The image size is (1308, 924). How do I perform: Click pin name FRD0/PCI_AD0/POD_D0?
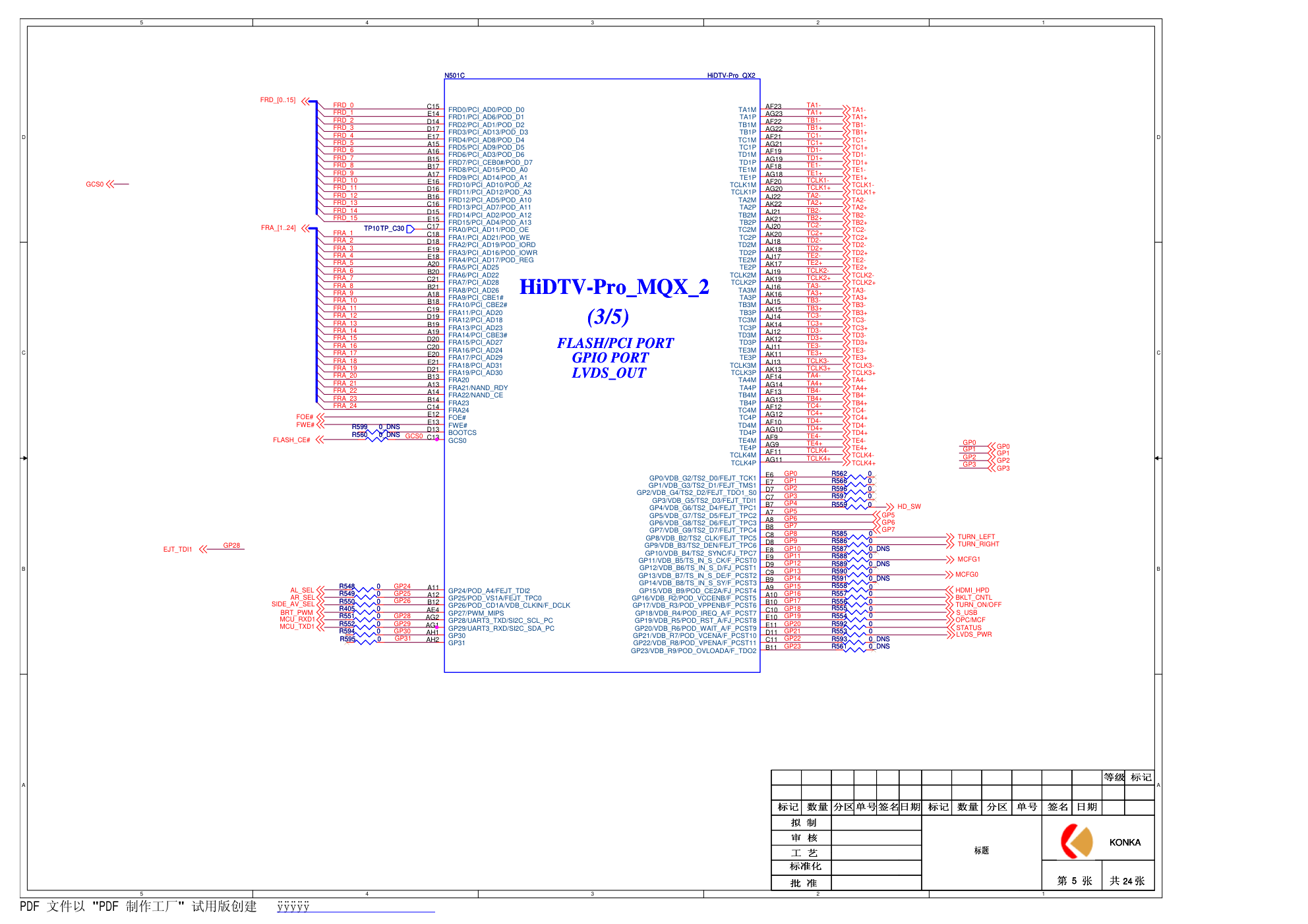tap(486, 110)
